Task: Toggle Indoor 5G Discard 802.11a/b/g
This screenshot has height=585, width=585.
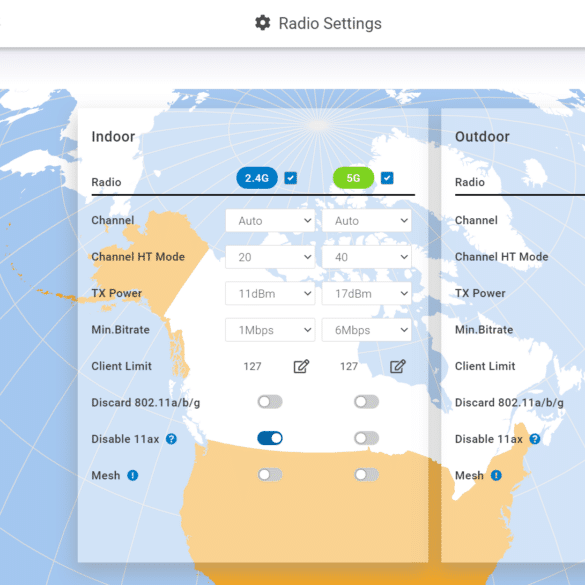Action: [x=366, y=402]
